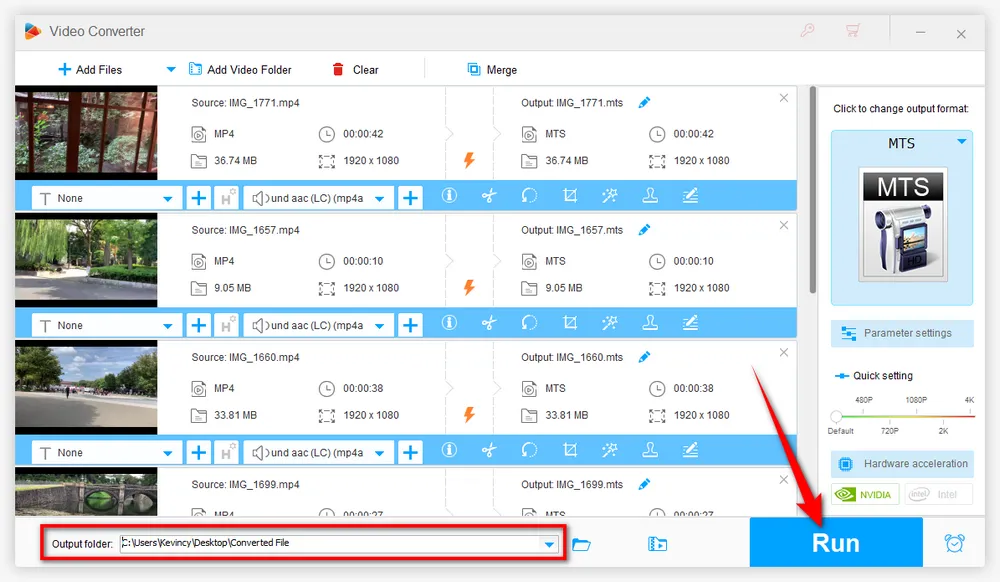Open crop tool for IMG_1771

570,196
